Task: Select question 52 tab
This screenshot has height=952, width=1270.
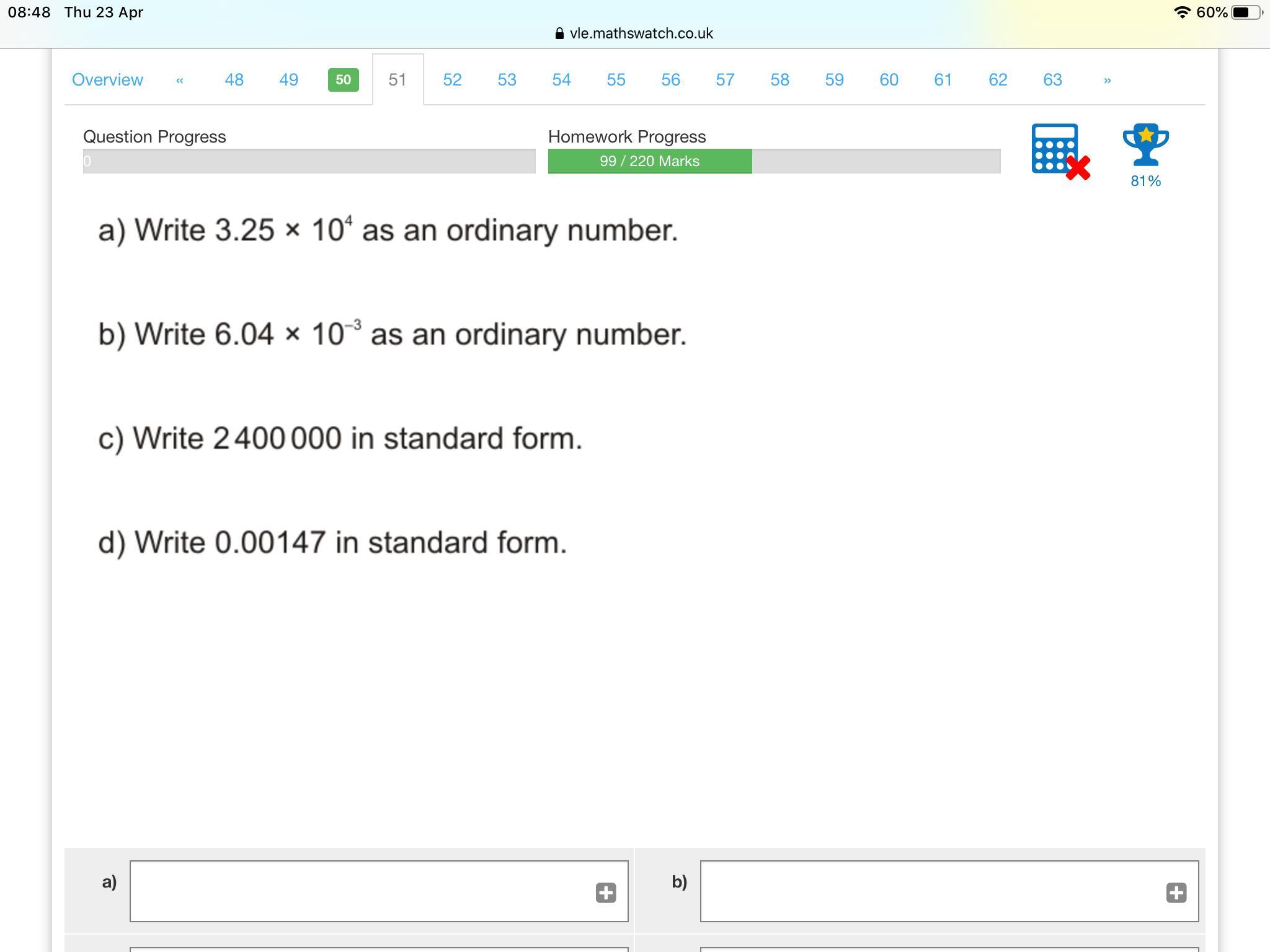Action: coord(452,80)
